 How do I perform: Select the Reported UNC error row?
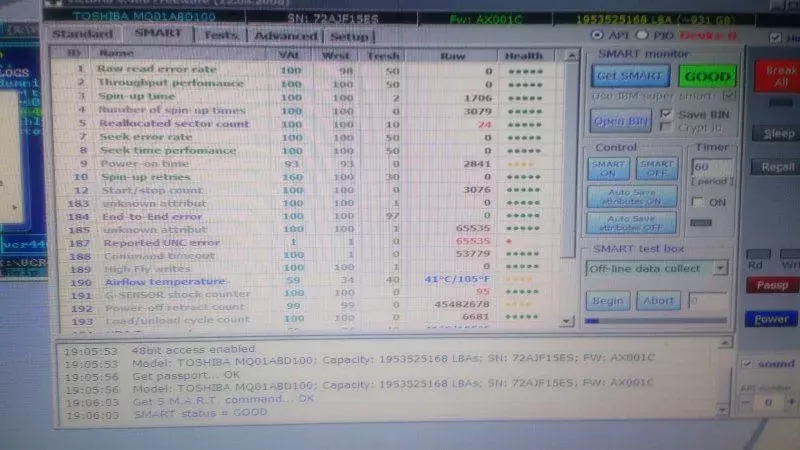pos(306,242)
